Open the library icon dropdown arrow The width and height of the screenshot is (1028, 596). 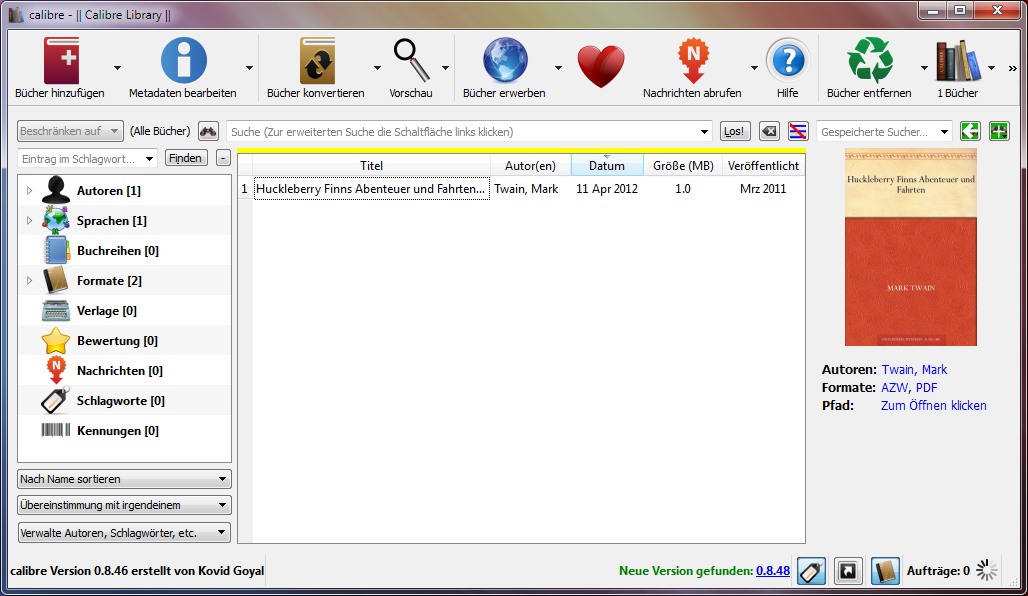991,68
